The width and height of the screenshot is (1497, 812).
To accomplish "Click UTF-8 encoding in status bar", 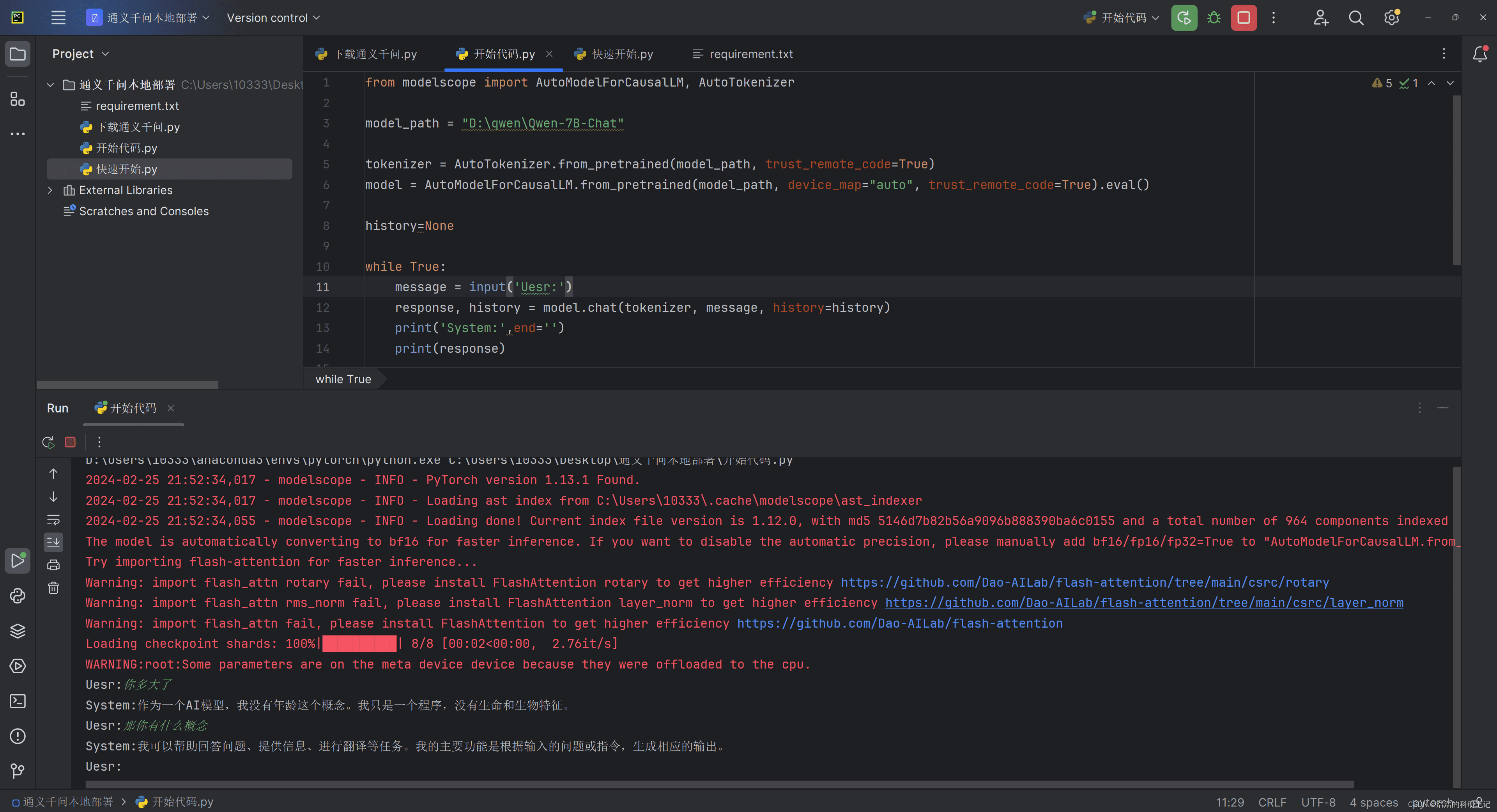I will coord(1318,802).
